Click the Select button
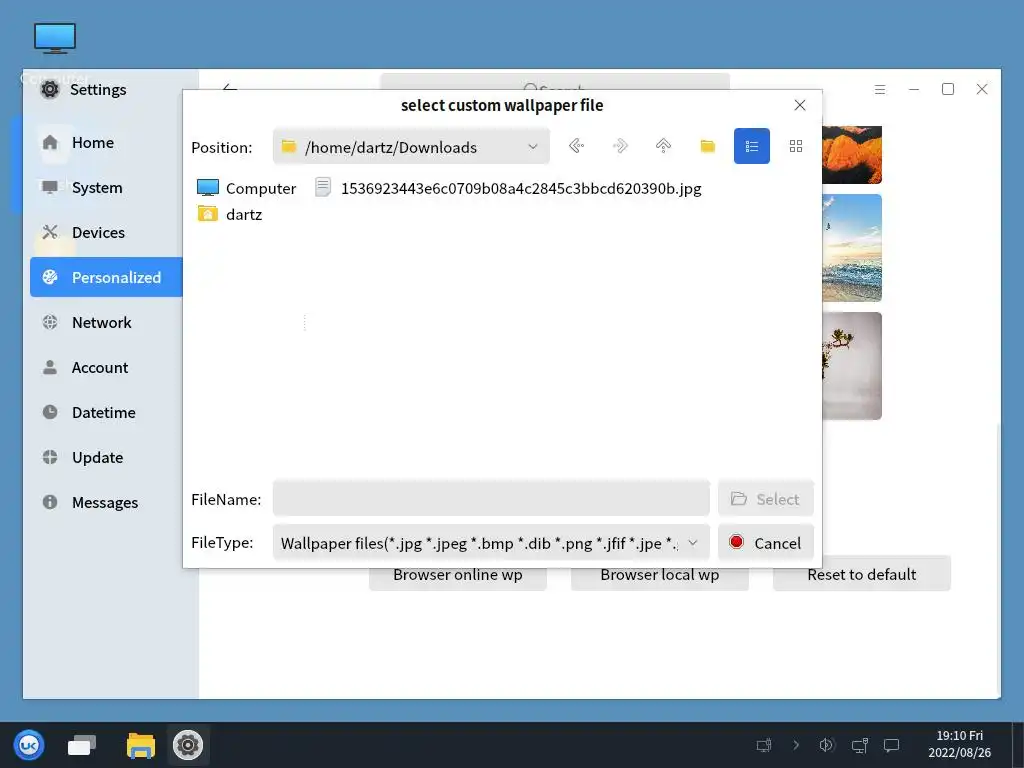This screenshot has height=768, width=1024. (765, 499)
